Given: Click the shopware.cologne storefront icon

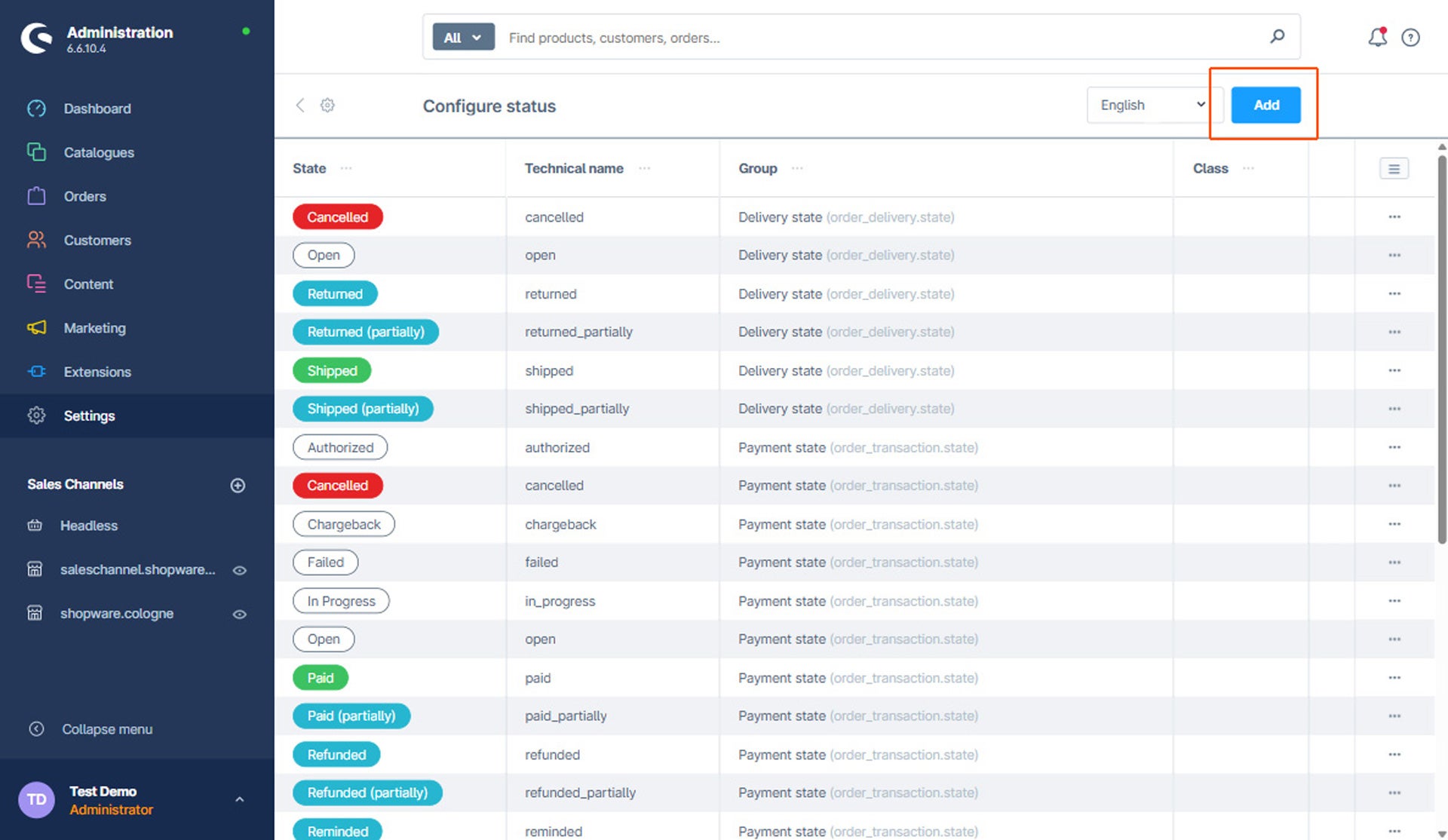Looking at the screenshot, I should point(35,613).
